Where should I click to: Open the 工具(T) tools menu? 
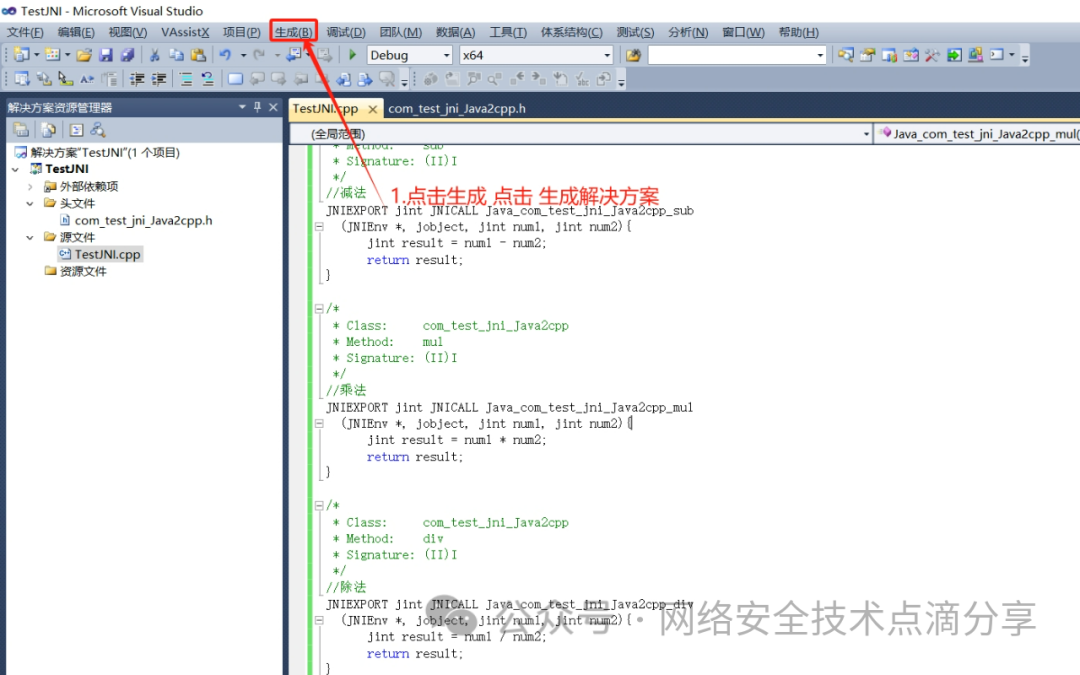tap(508, 32)
